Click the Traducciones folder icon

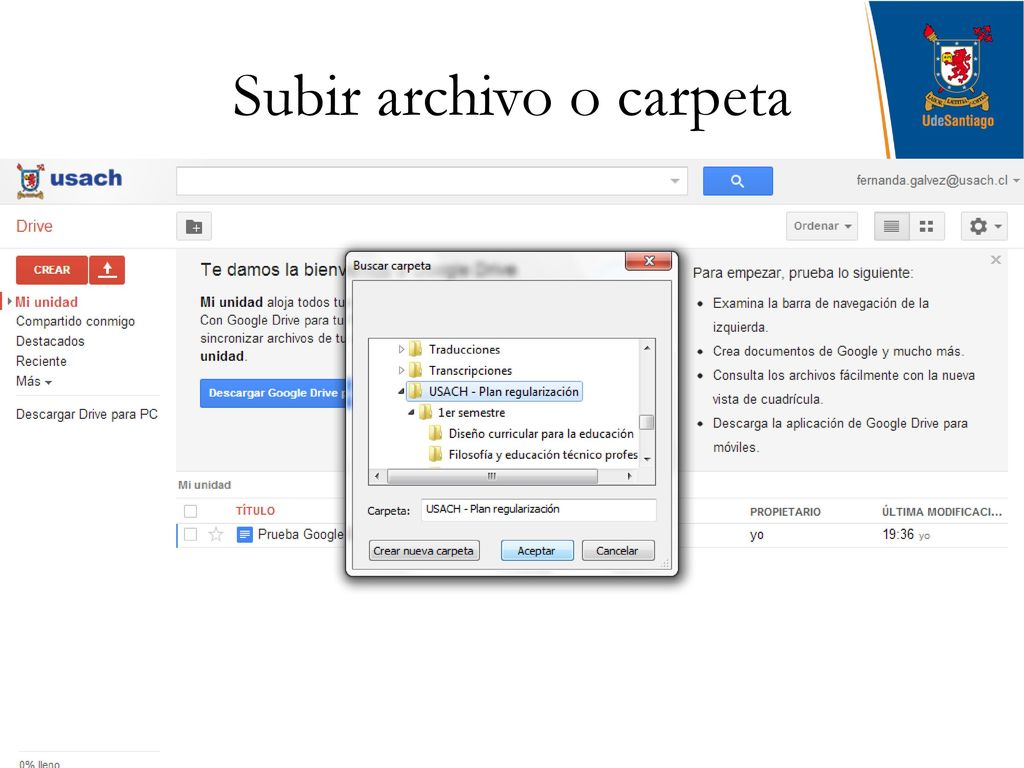(x=415, y=349)
